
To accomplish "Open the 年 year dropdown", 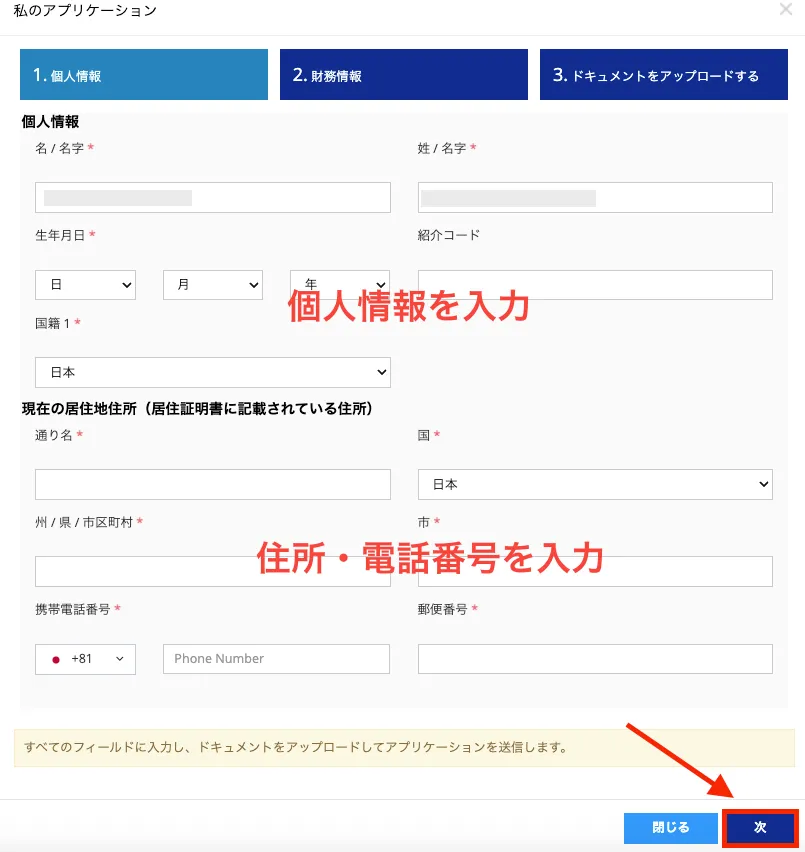I will coord(339,284).
